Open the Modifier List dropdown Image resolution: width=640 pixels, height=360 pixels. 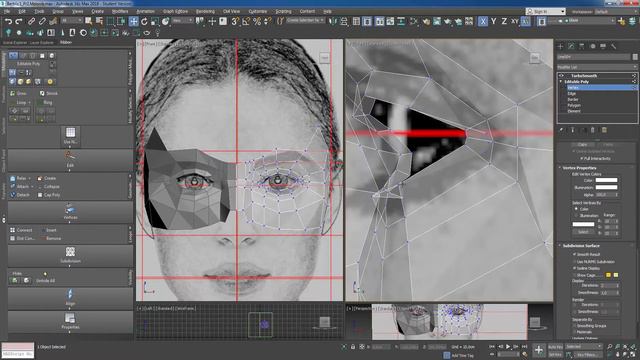pos(597,67)
